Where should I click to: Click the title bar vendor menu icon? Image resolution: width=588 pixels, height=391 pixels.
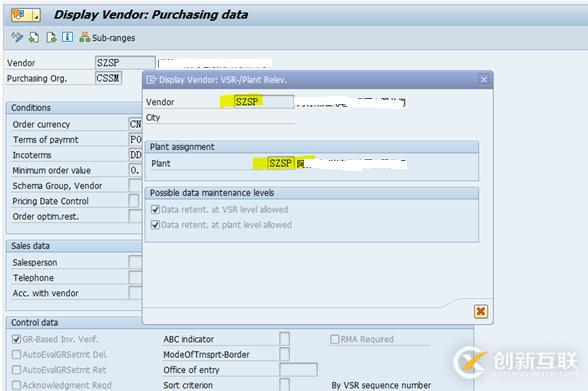(x=26, y=15)
